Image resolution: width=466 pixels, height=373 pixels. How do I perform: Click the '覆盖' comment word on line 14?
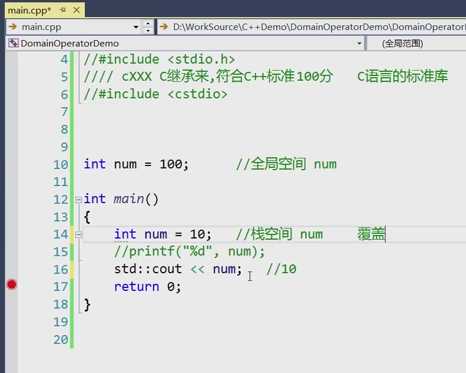click(371, 234)
